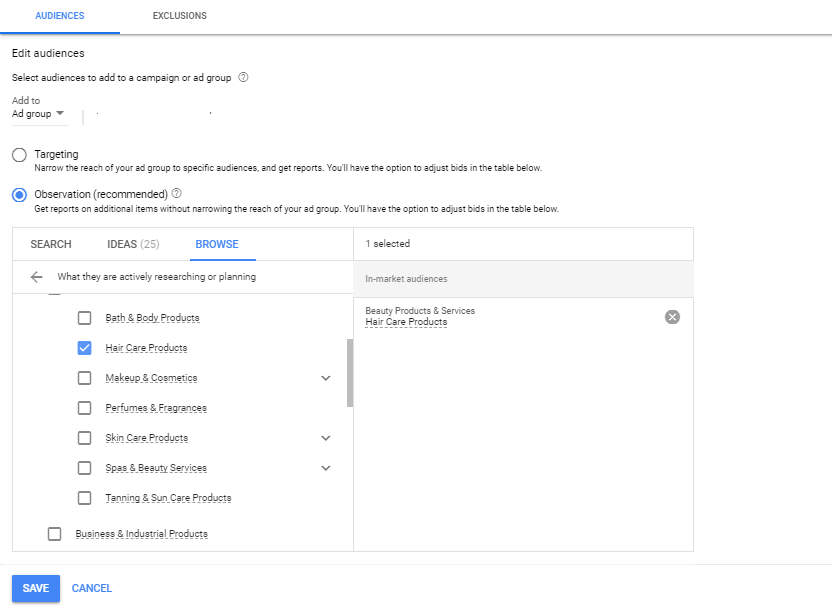Tick the Perfumes & Fragrances checkbox
Screen dimensions: 832x612
(84, 408)
